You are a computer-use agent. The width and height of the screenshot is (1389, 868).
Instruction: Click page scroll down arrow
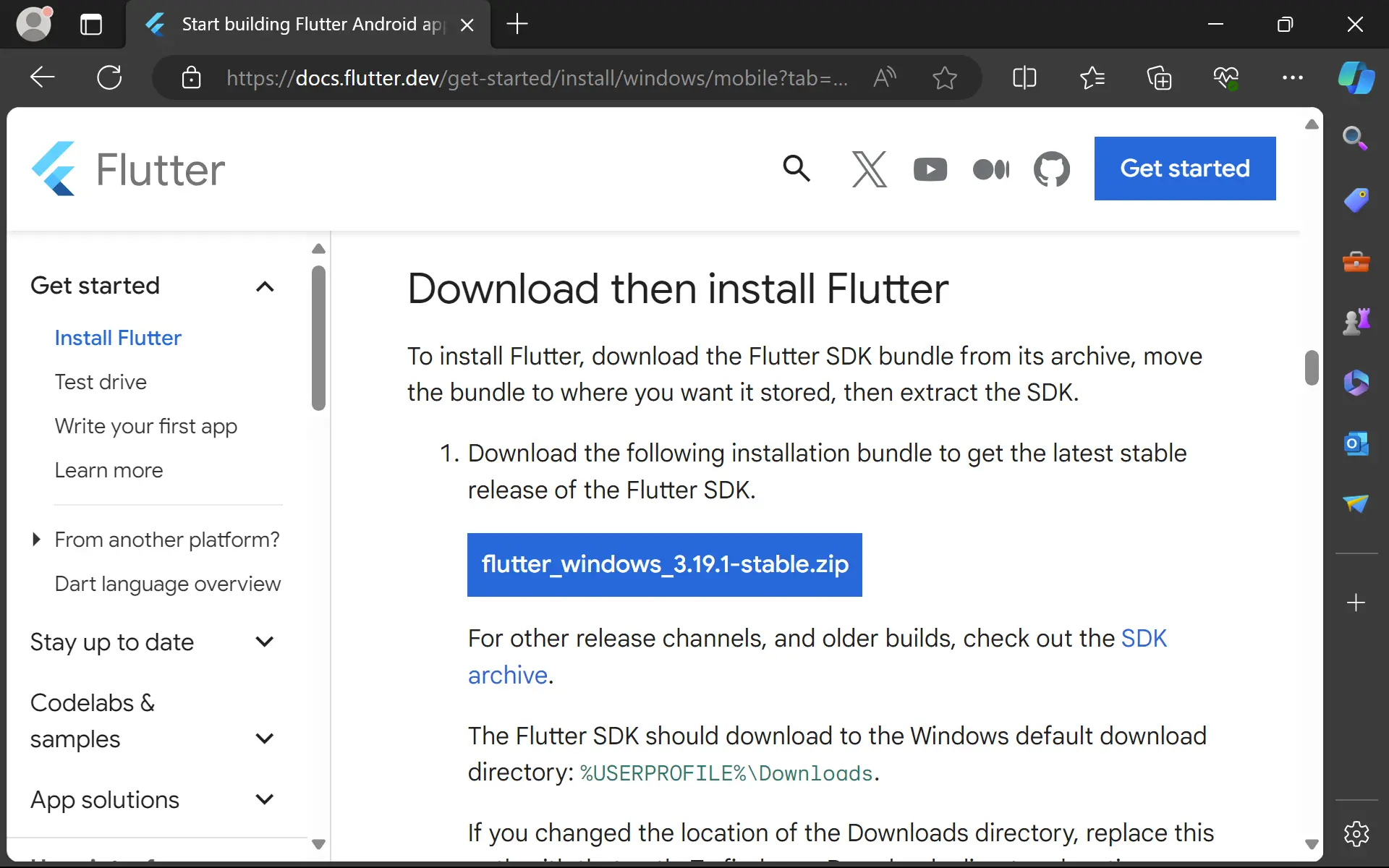pos(1312,844)
